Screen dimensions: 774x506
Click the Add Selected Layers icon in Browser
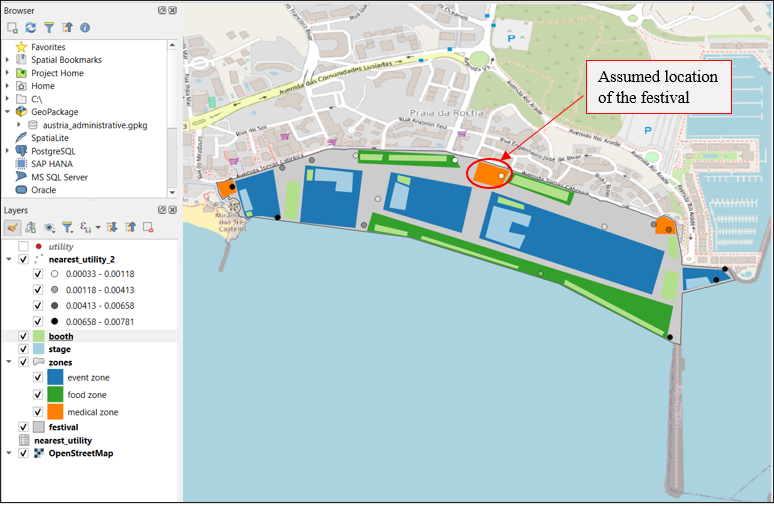pyautogui.click(x=12, y=28)
